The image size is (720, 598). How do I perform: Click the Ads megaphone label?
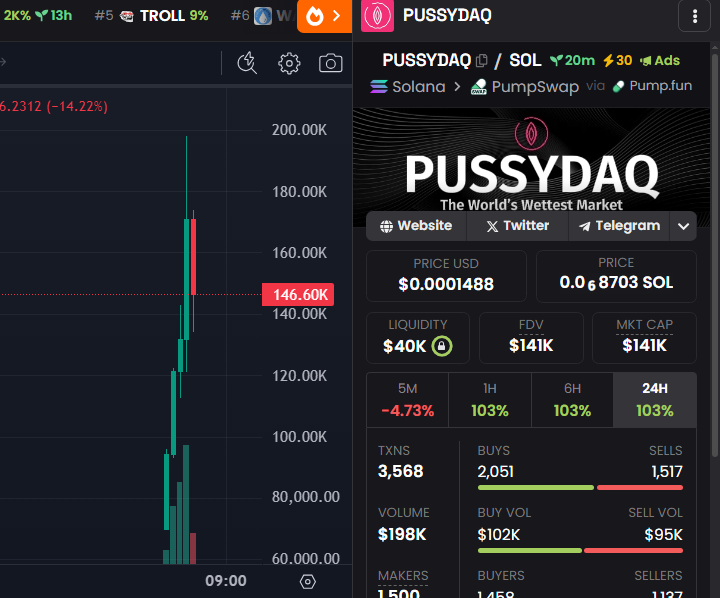660,60
